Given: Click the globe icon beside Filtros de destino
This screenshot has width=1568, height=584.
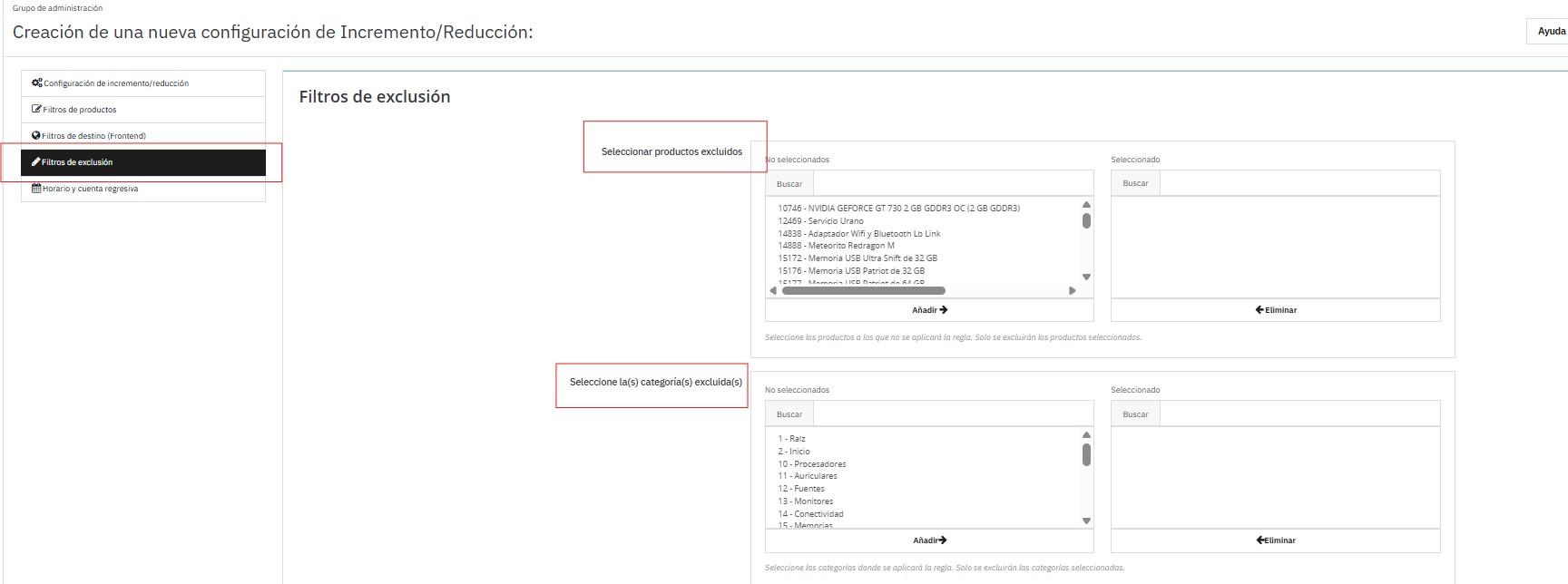Looking at the screenshot, I should pos(36,135).
